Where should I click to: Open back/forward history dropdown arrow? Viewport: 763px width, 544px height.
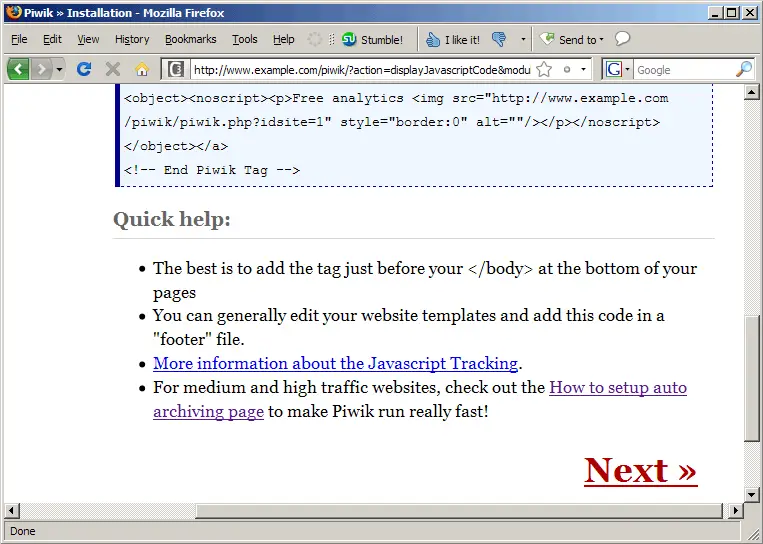60,70
